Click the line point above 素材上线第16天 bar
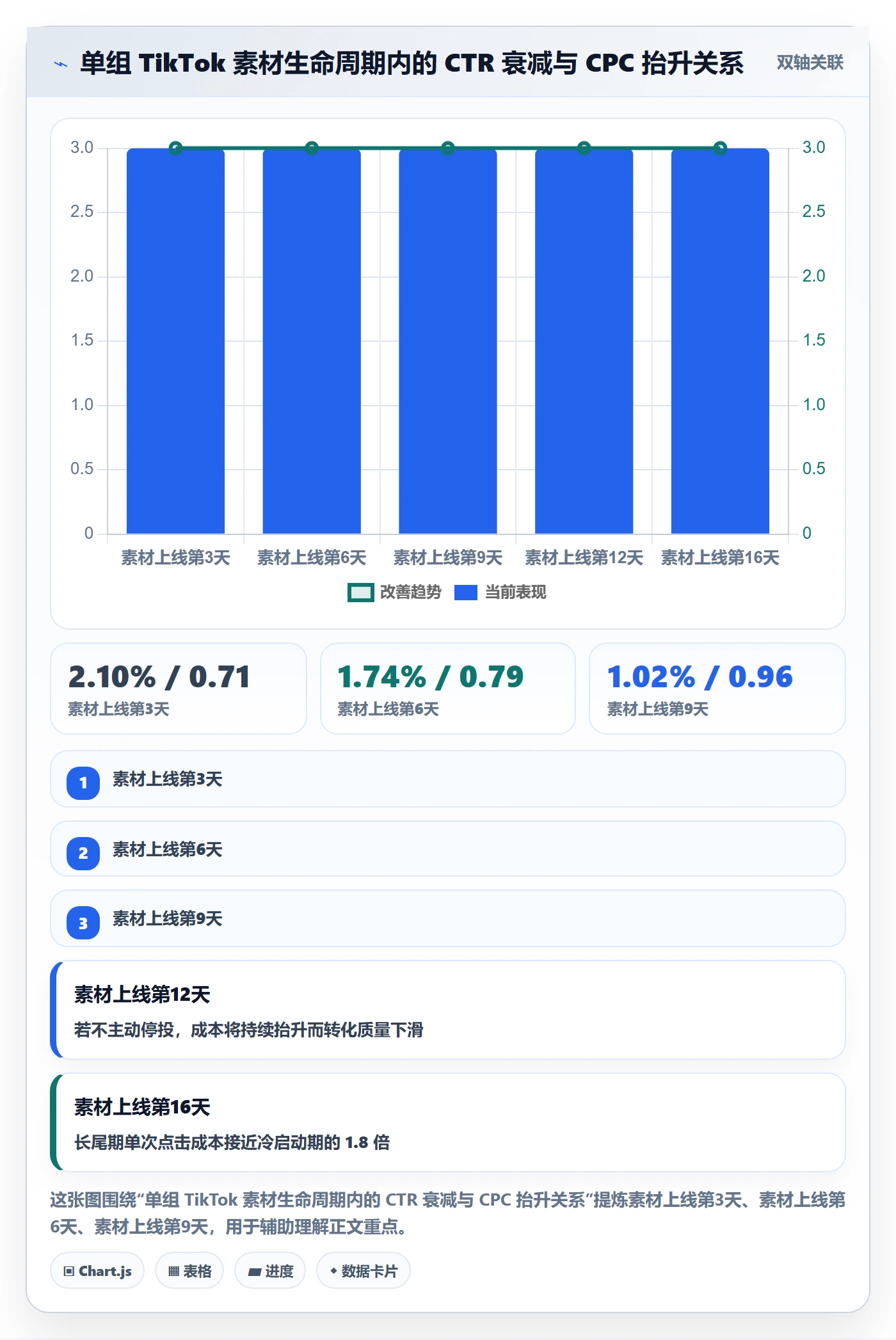 pyautogui.click(x=720, y=148)
